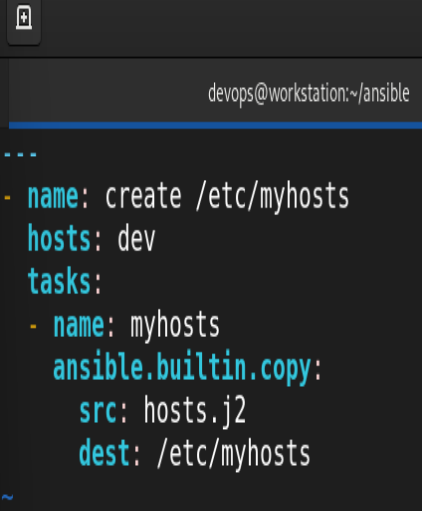Image resolution: width=422 pixels, height=511 pixels.
Task: Click the '---' YAML document start line
Action: pyautogui.click(x=20, y=154)
